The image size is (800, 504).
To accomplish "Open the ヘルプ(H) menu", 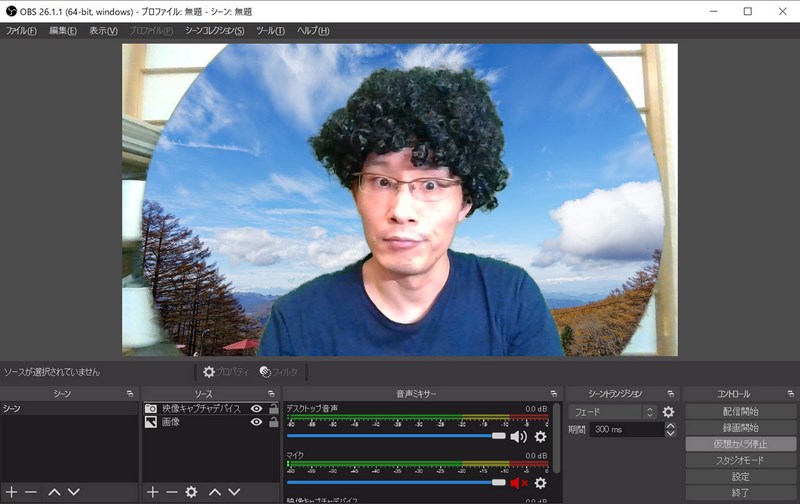I will [313, 31].
